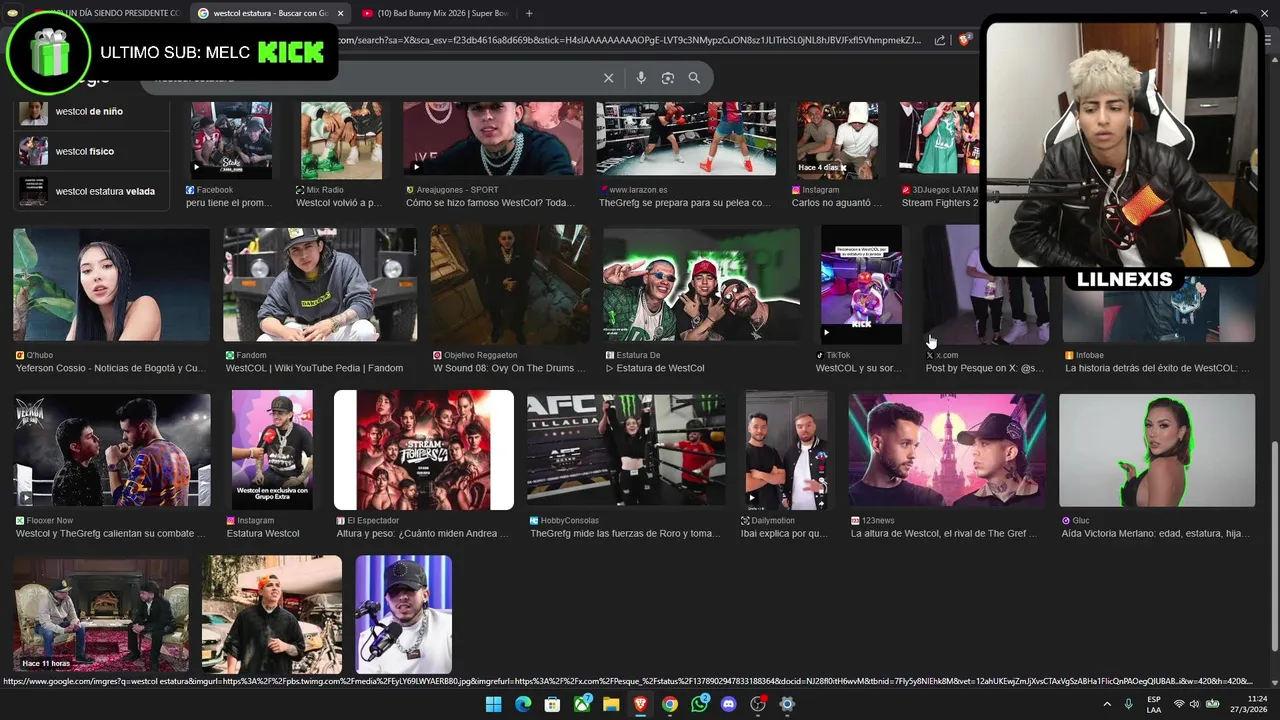Click the link TheGrefg mide las fuerzas de Roro

pos(625,534)
